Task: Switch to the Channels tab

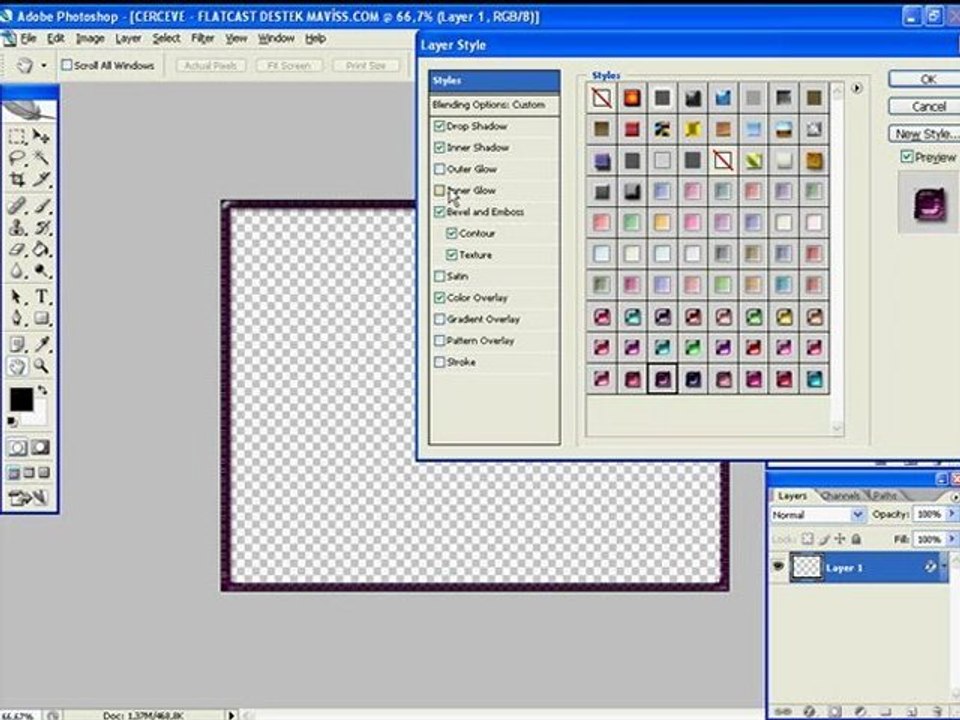Action: (x=841, y=495)
